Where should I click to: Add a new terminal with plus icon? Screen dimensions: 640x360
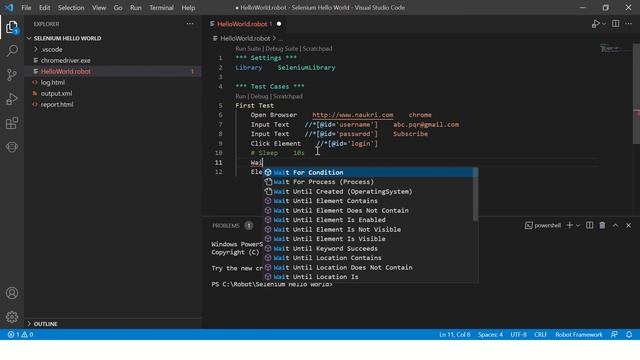coord(569,225)
